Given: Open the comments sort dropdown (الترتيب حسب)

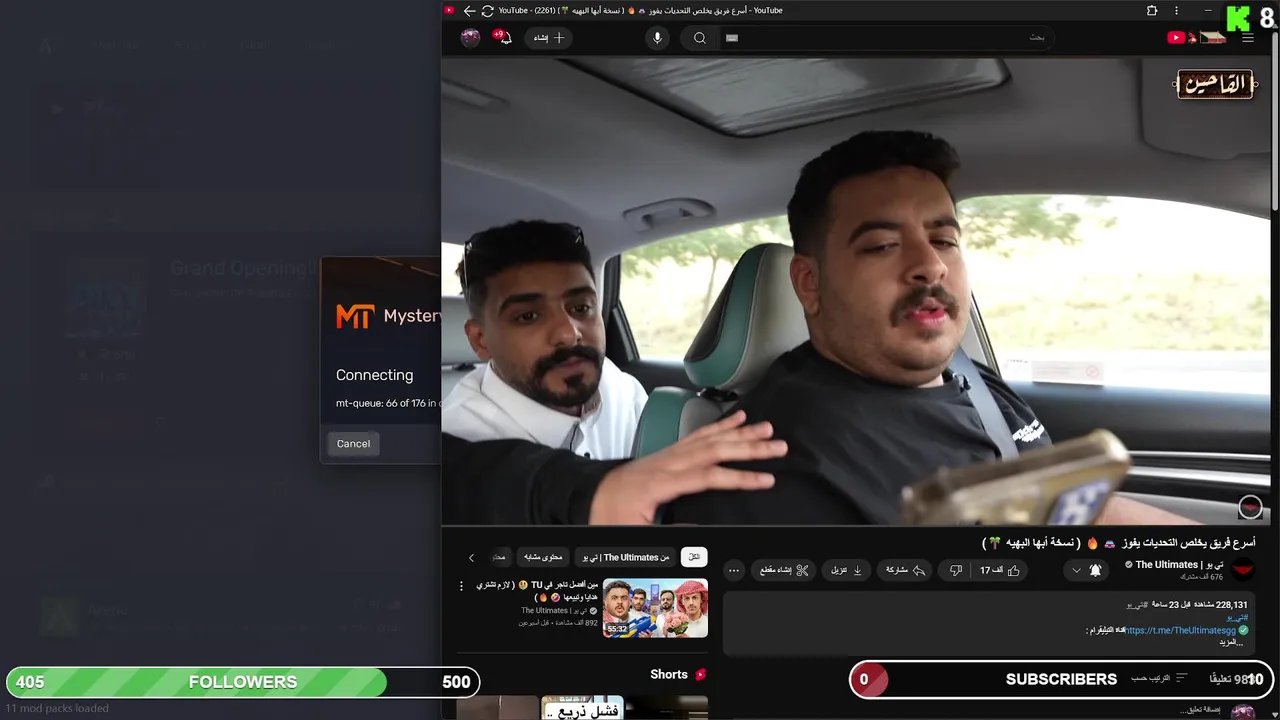Looking at the screenshot, I should tap(1159, 678).
